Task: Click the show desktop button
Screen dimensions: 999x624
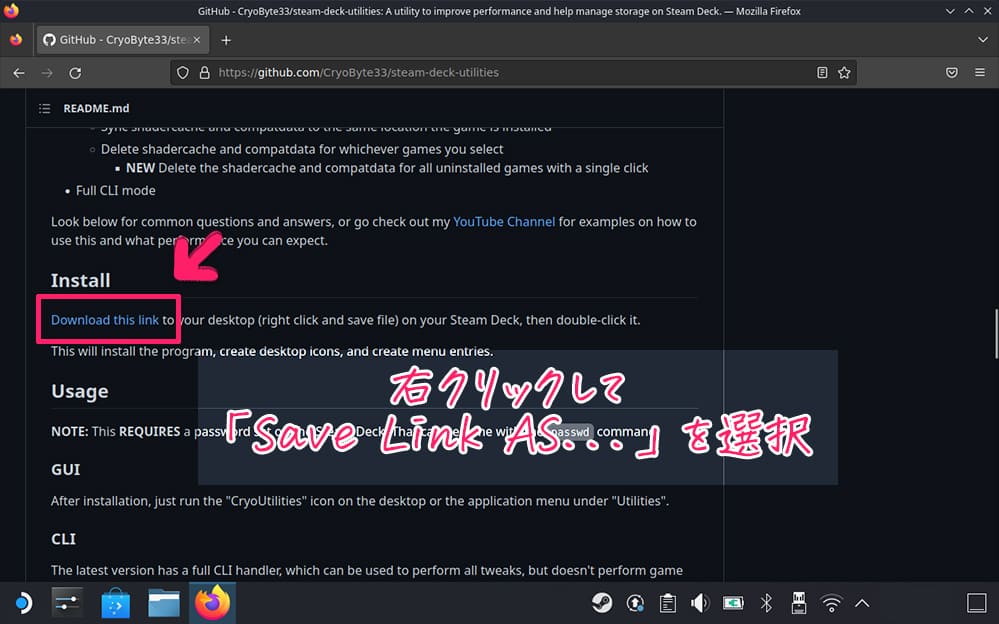Action: pyautogui.click(x=976, y=603)
